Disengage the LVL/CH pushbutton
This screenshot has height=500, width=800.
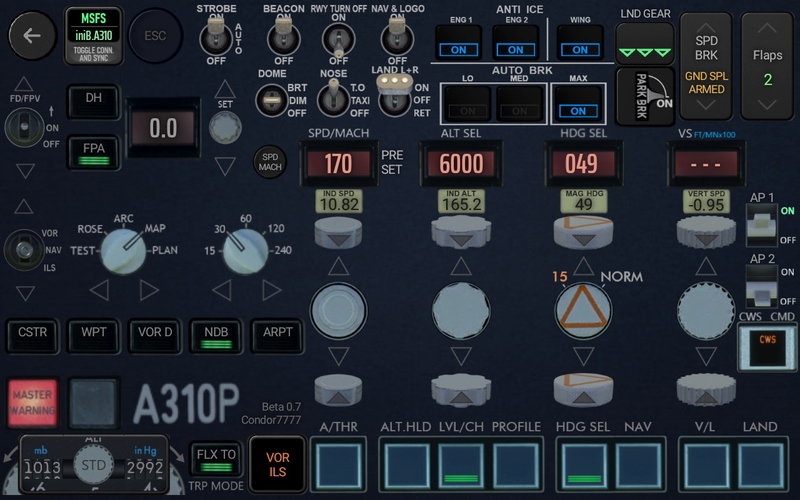tap(461, 464)
